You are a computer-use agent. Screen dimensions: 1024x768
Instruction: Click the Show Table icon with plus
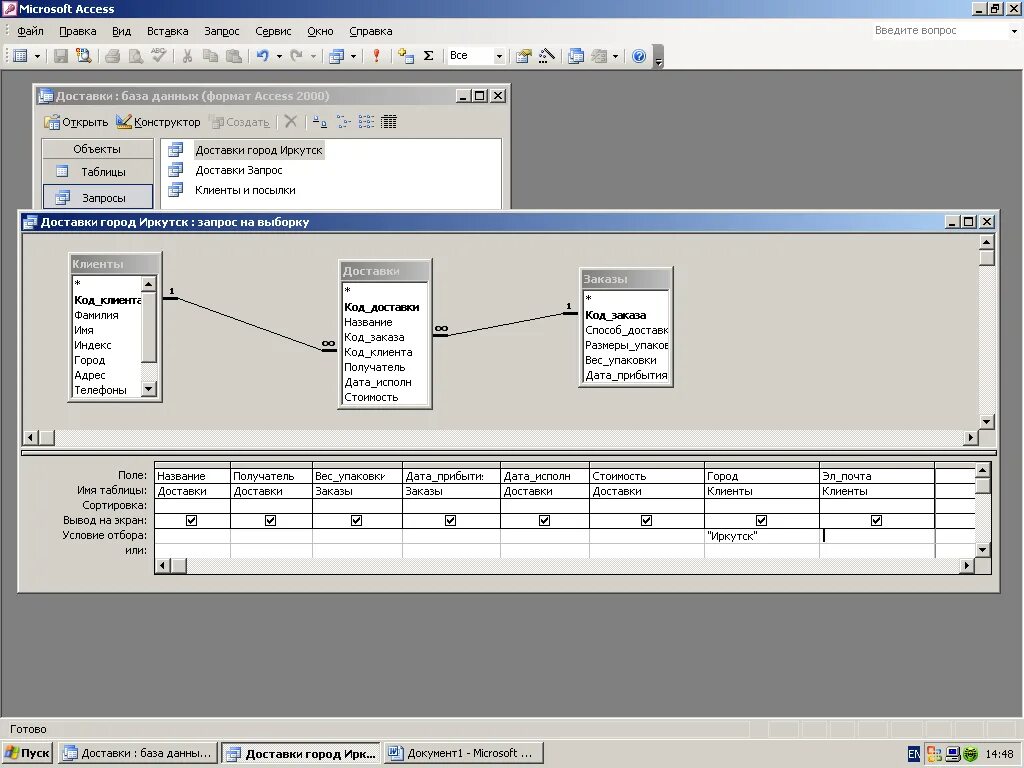pos(406,56)
